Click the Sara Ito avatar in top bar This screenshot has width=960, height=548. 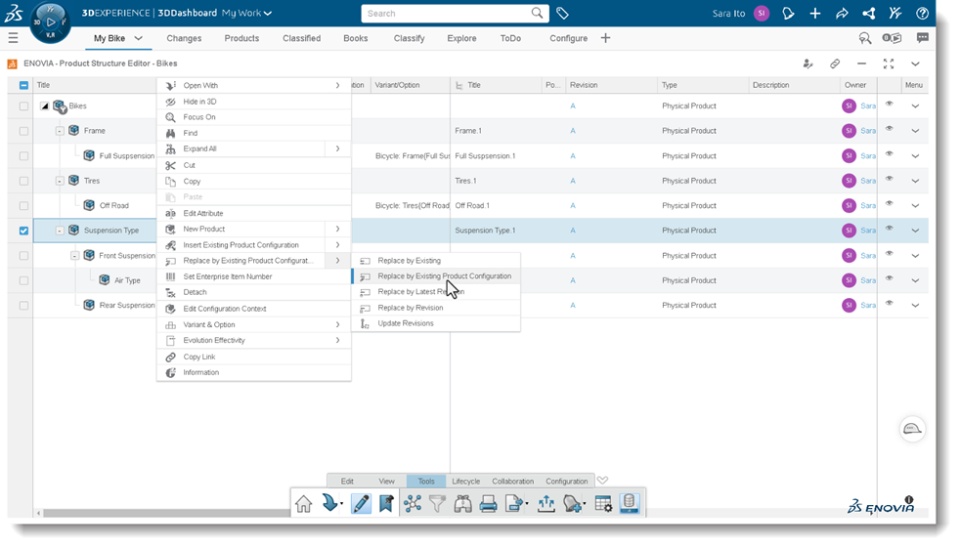point(761,13)
